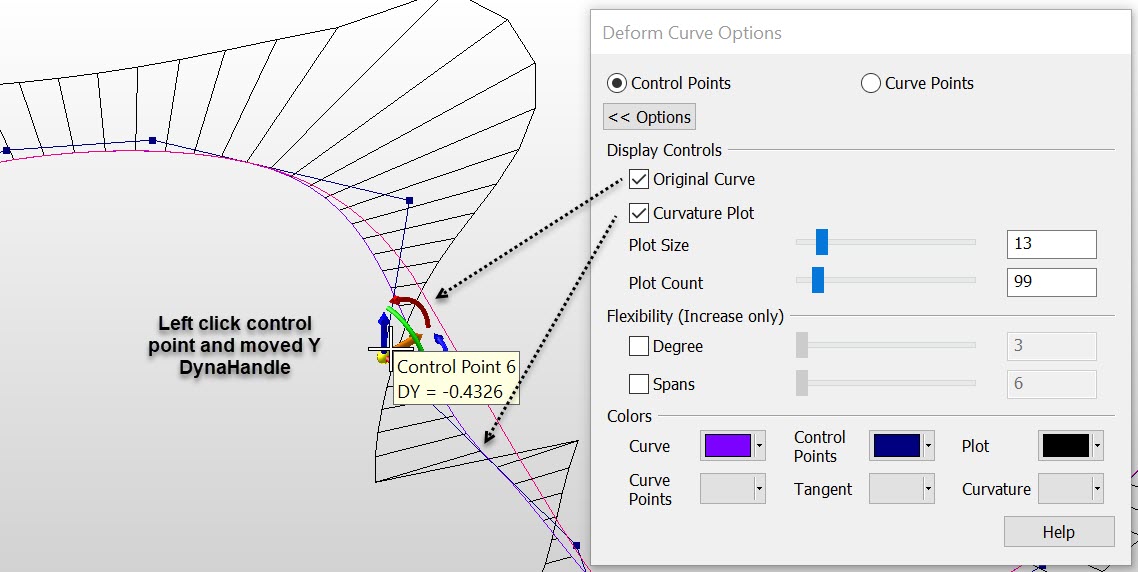Select the Control Points radio button
Screen dimensions: 1138x572
(x=617, y=83)
